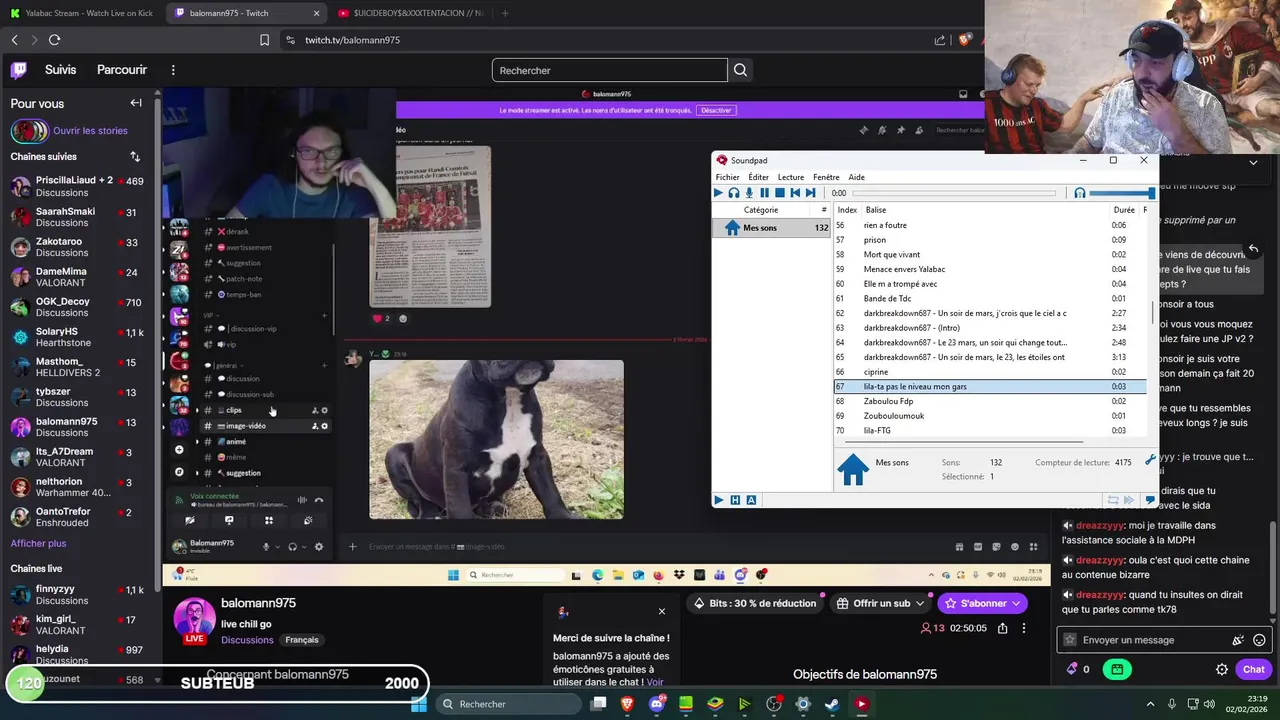
Task: Pause the sound in Soundpad
Action: [x=765, y=193]
